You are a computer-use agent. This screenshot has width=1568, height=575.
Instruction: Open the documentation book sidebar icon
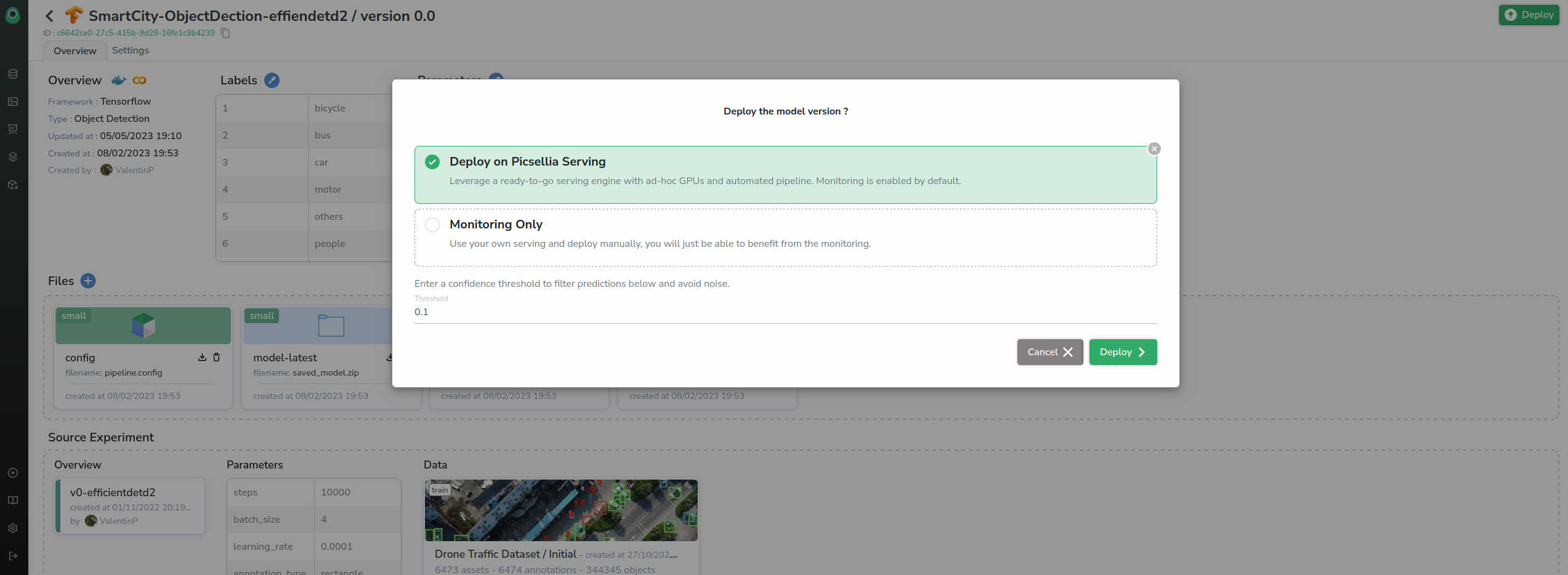pos(13,501)
